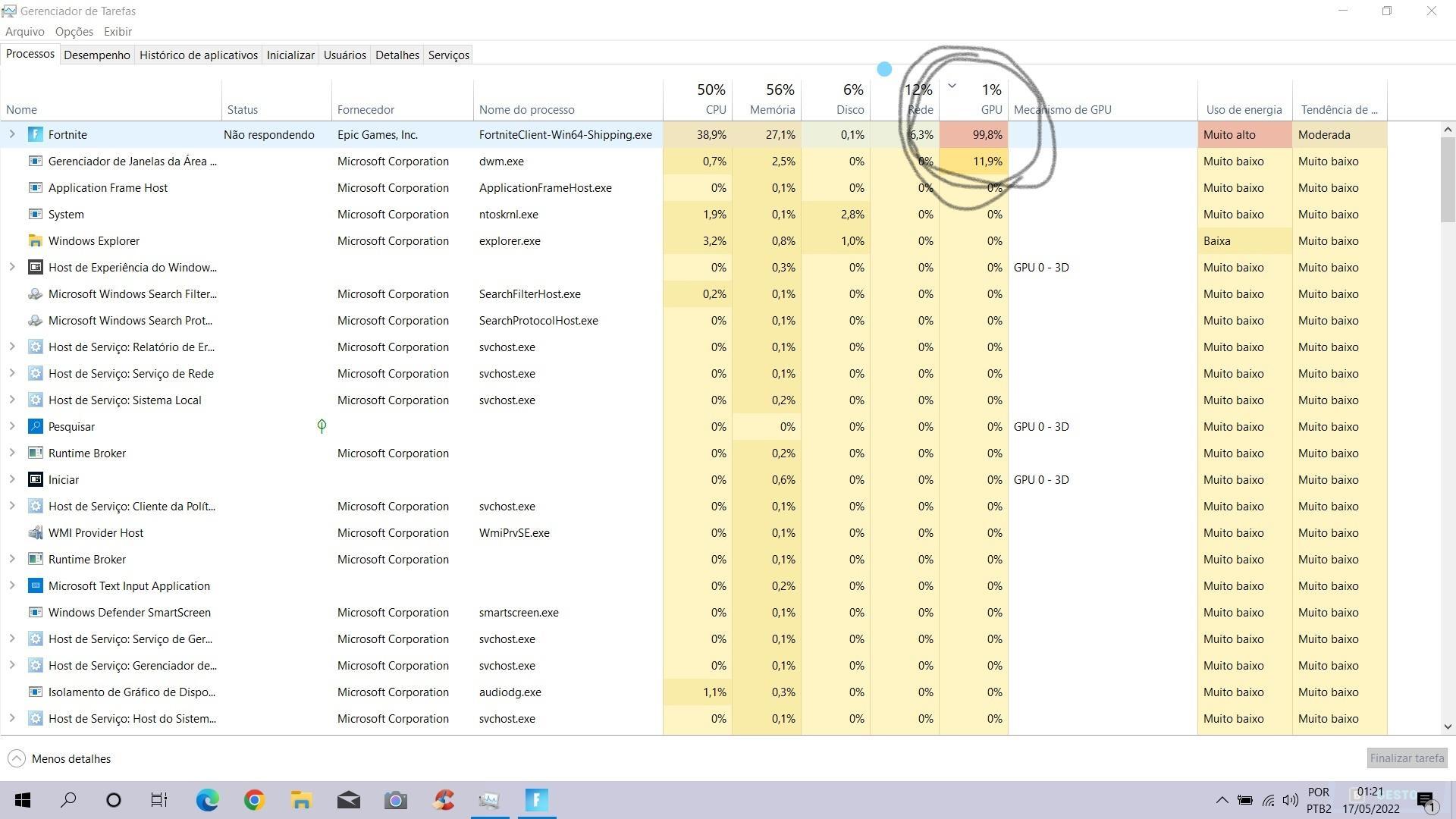The image size is (1456, 819).
Task: Sort by the CPU column header
Action: point(698,100)
